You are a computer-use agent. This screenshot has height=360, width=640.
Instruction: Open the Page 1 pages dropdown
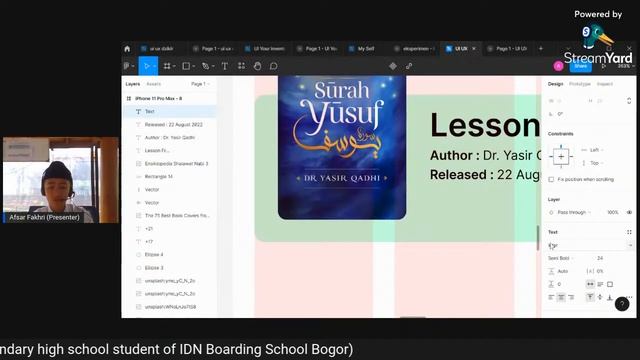click(x=200, y=84)
